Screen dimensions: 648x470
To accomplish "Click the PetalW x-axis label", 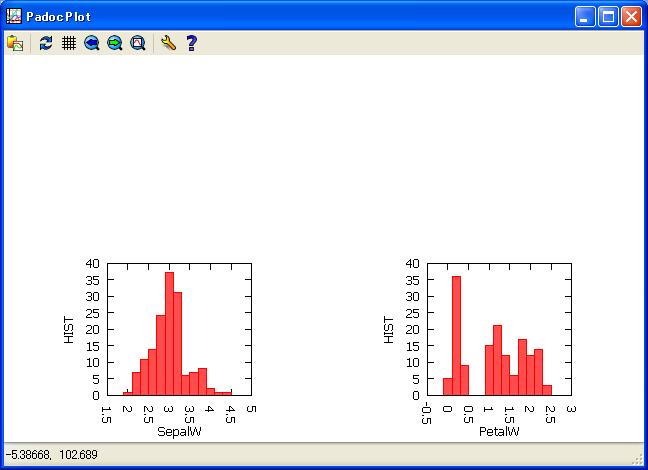I will 499,431.
